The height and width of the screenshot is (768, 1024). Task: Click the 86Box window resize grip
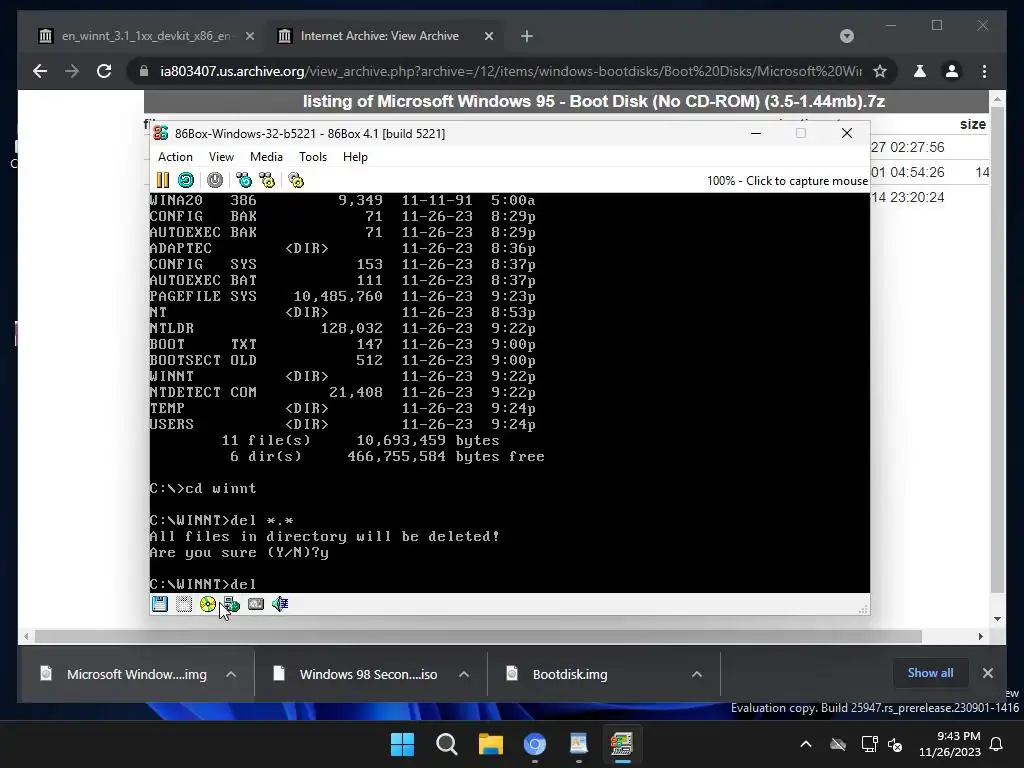[x=863, y=609]
